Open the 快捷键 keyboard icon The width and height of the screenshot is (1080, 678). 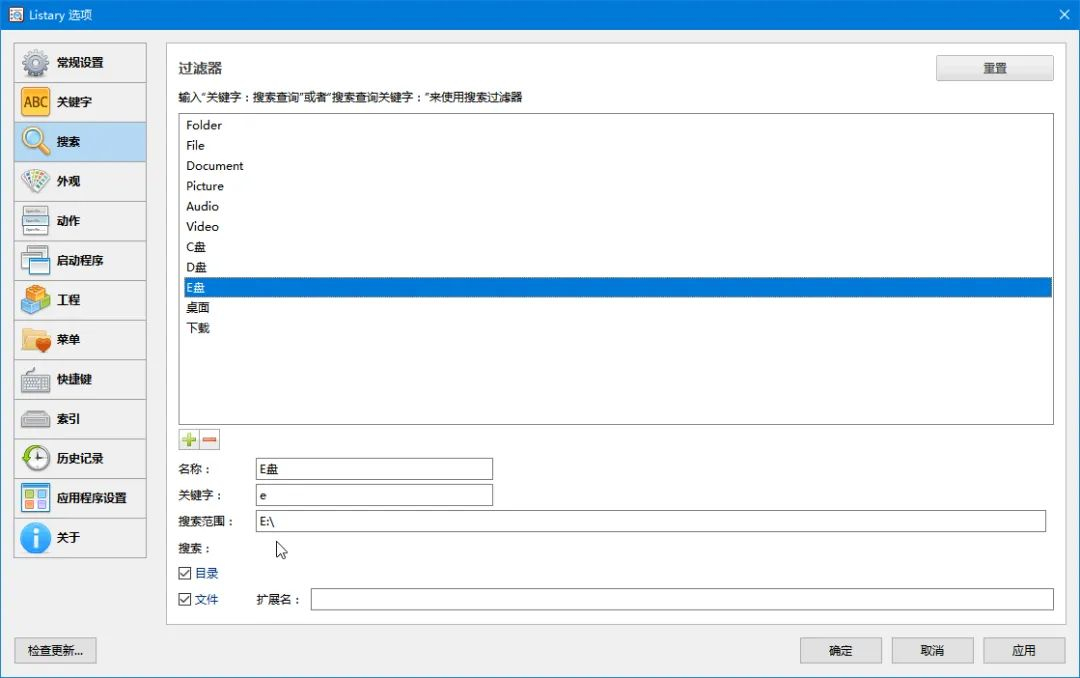tap(35, 379)
